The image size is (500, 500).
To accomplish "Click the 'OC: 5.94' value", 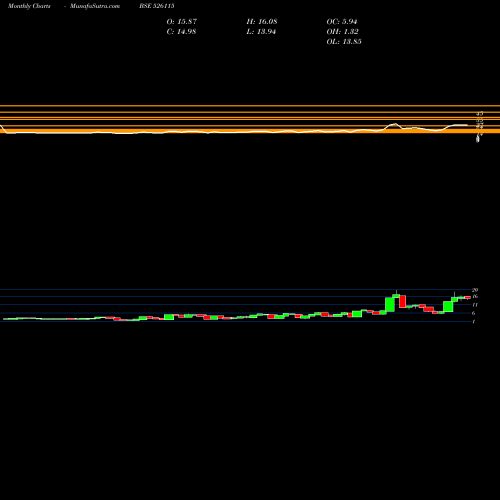I will point(342,22).
